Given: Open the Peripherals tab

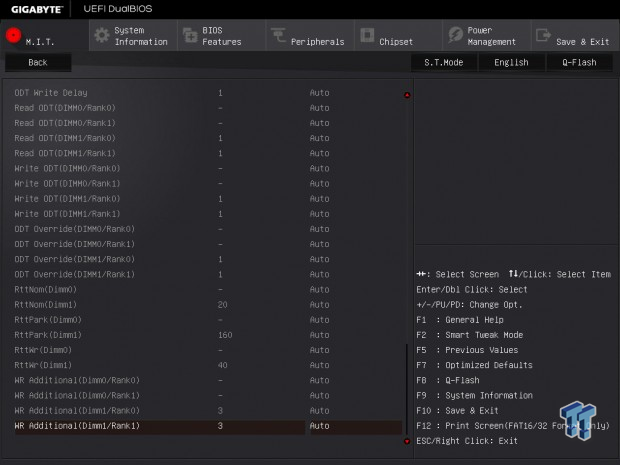Looking at the screenshot, I should [310, 35].
